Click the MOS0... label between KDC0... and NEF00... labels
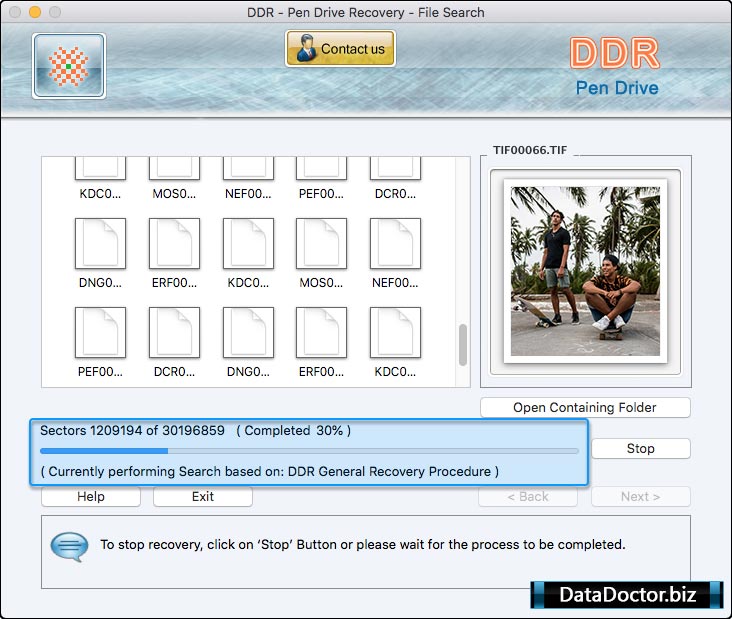Screen dimensions: 732x619 point(174,194)
